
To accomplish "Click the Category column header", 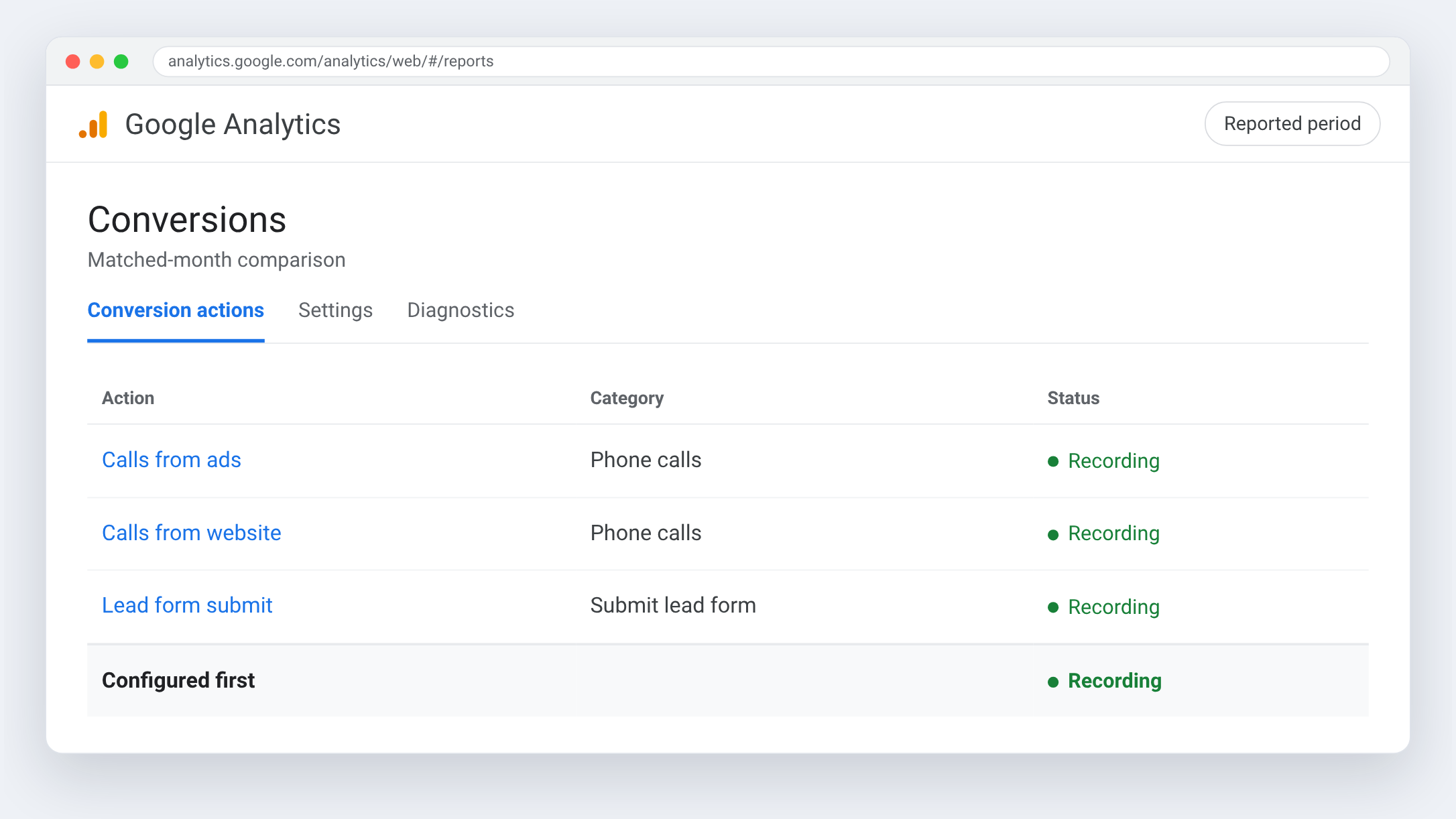I will (x=627, y=398).
